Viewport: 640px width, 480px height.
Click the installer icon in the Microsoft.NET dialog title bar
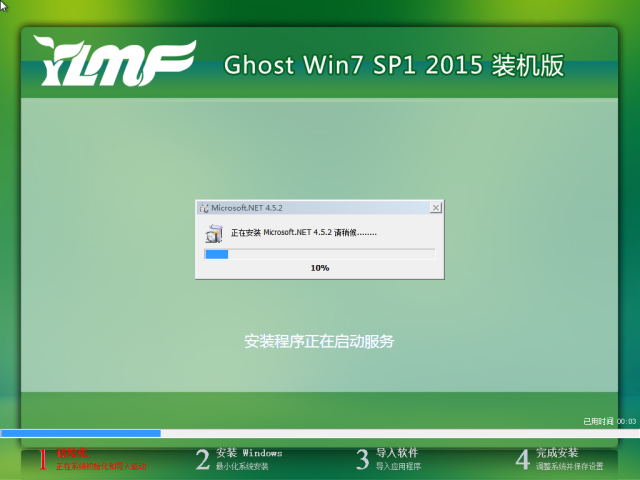pyautogui.click(x=204, y=208)
